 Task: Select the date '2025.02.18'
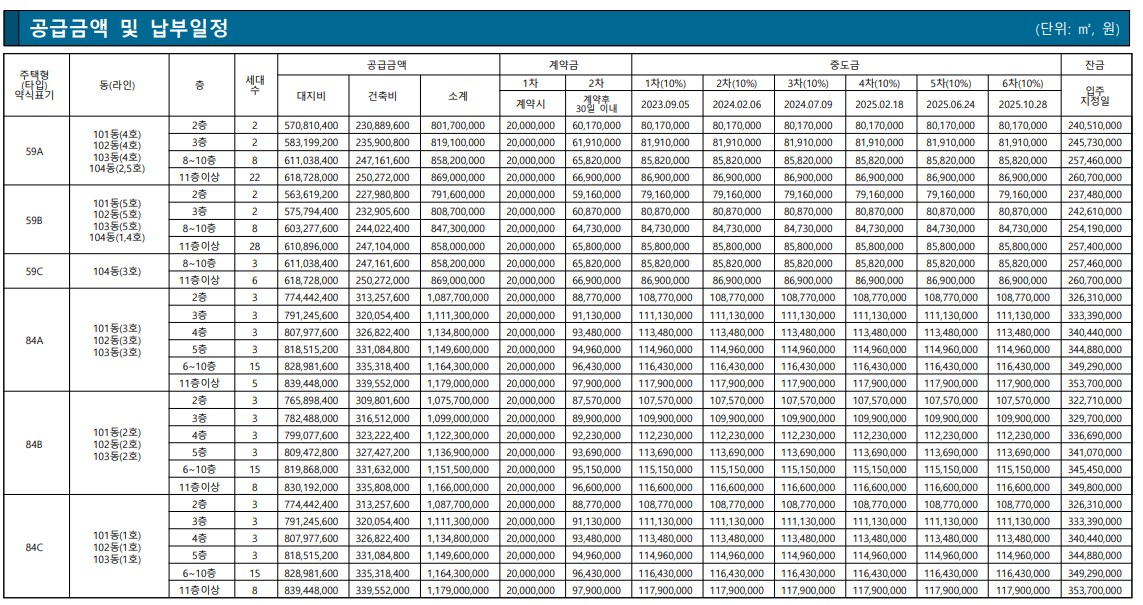click(x=879, y=104)
